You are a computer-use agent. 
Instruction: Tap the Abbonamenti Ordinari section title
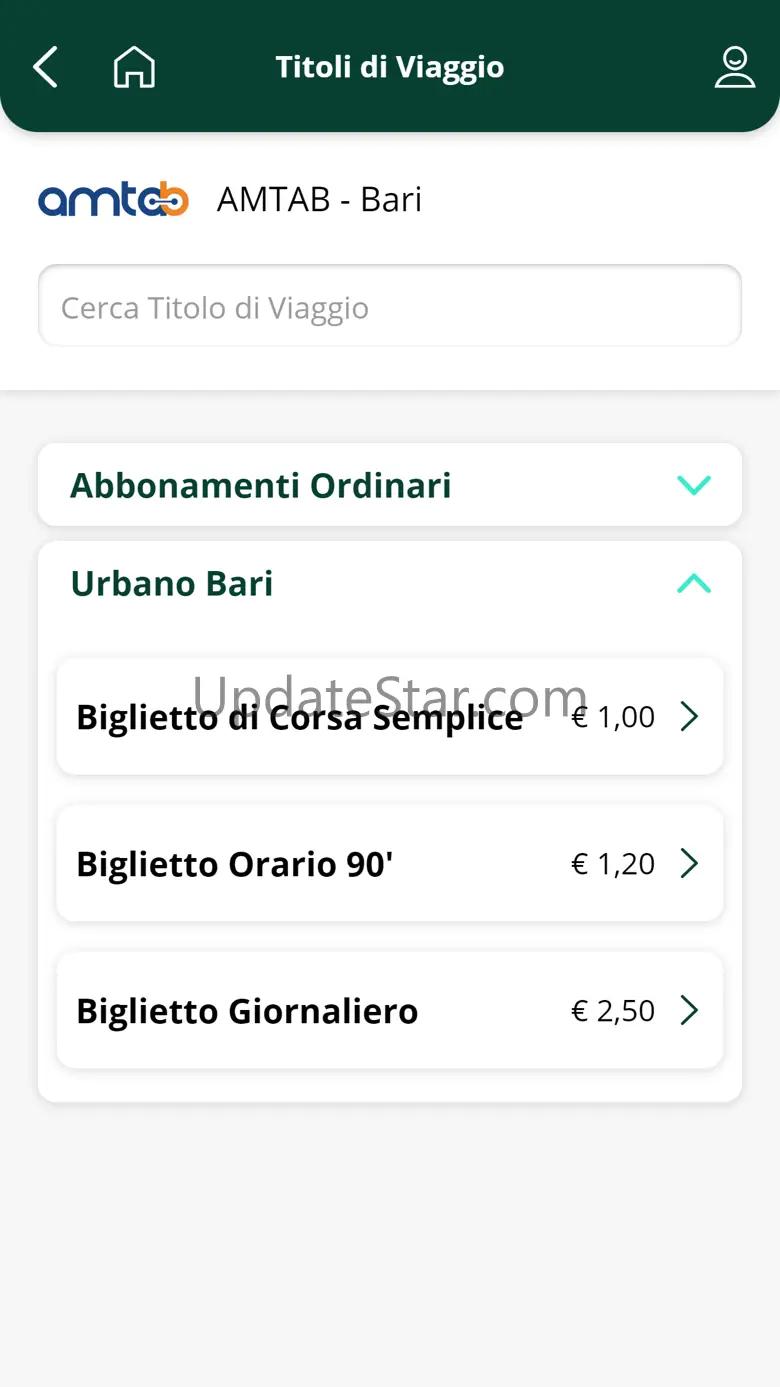tap(260, 485)
